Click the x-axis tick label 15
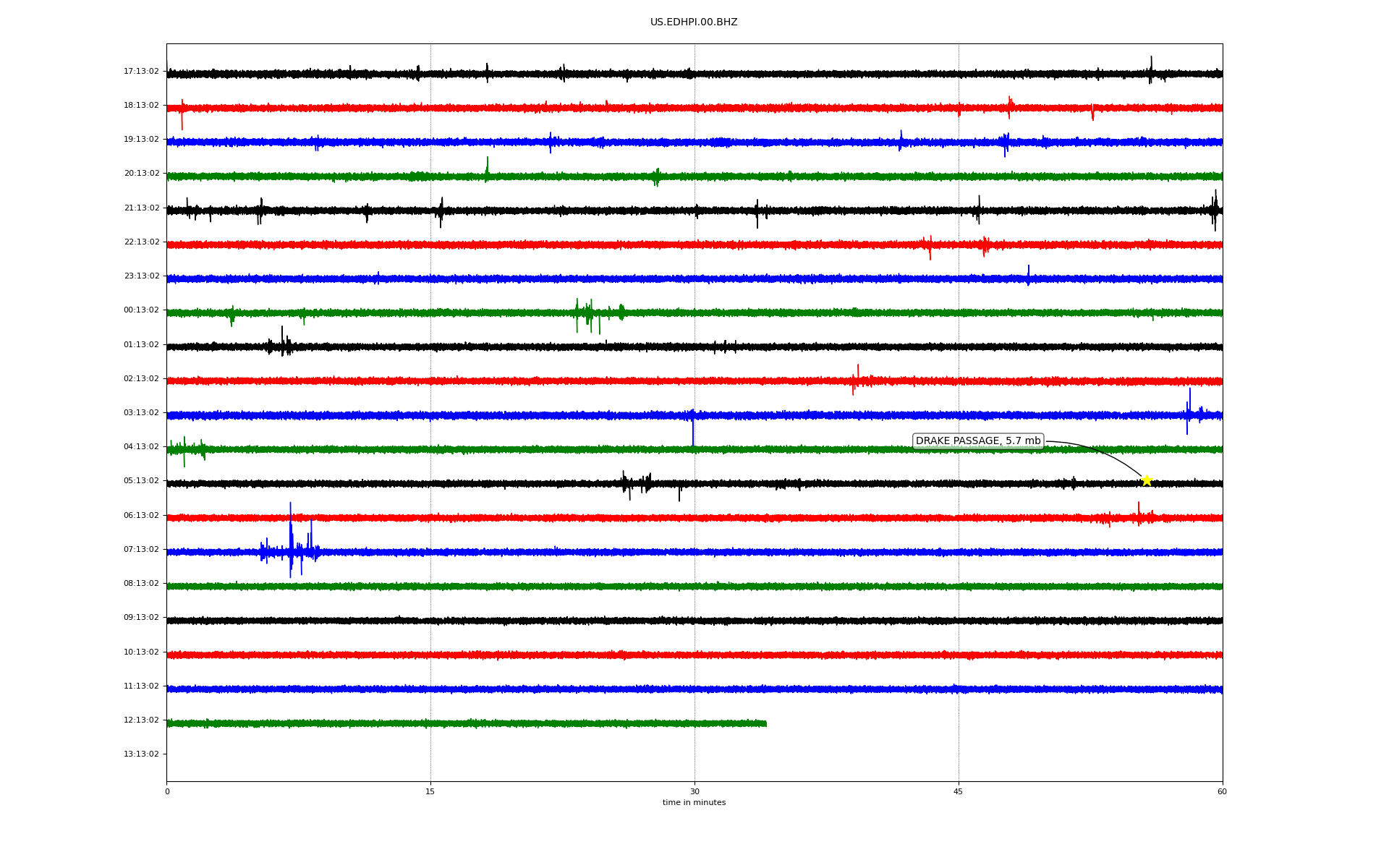1389x868 pixels. 430,792
